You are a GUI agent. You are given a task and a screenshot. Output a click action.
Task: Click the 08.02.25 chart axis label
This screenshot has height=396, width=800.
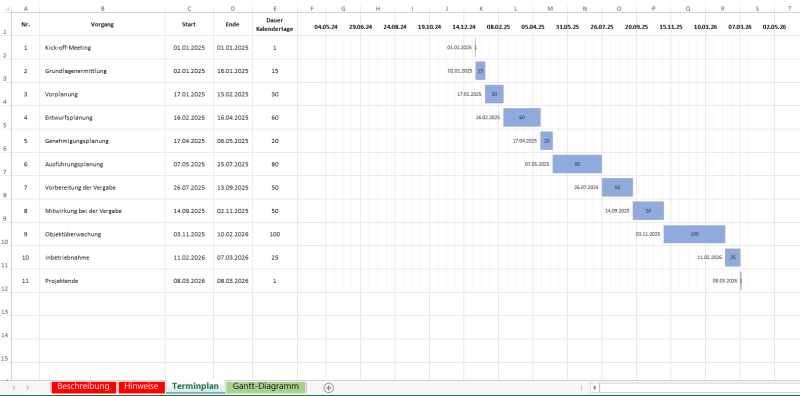[498, 27]
